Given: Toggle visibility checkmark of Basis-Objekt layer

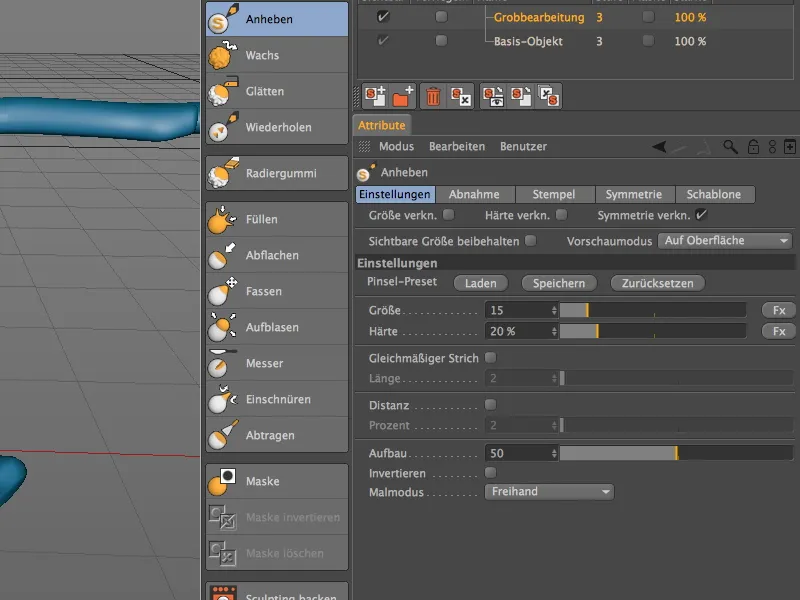Looking at the screenshot, I should [x=383, y=40].
